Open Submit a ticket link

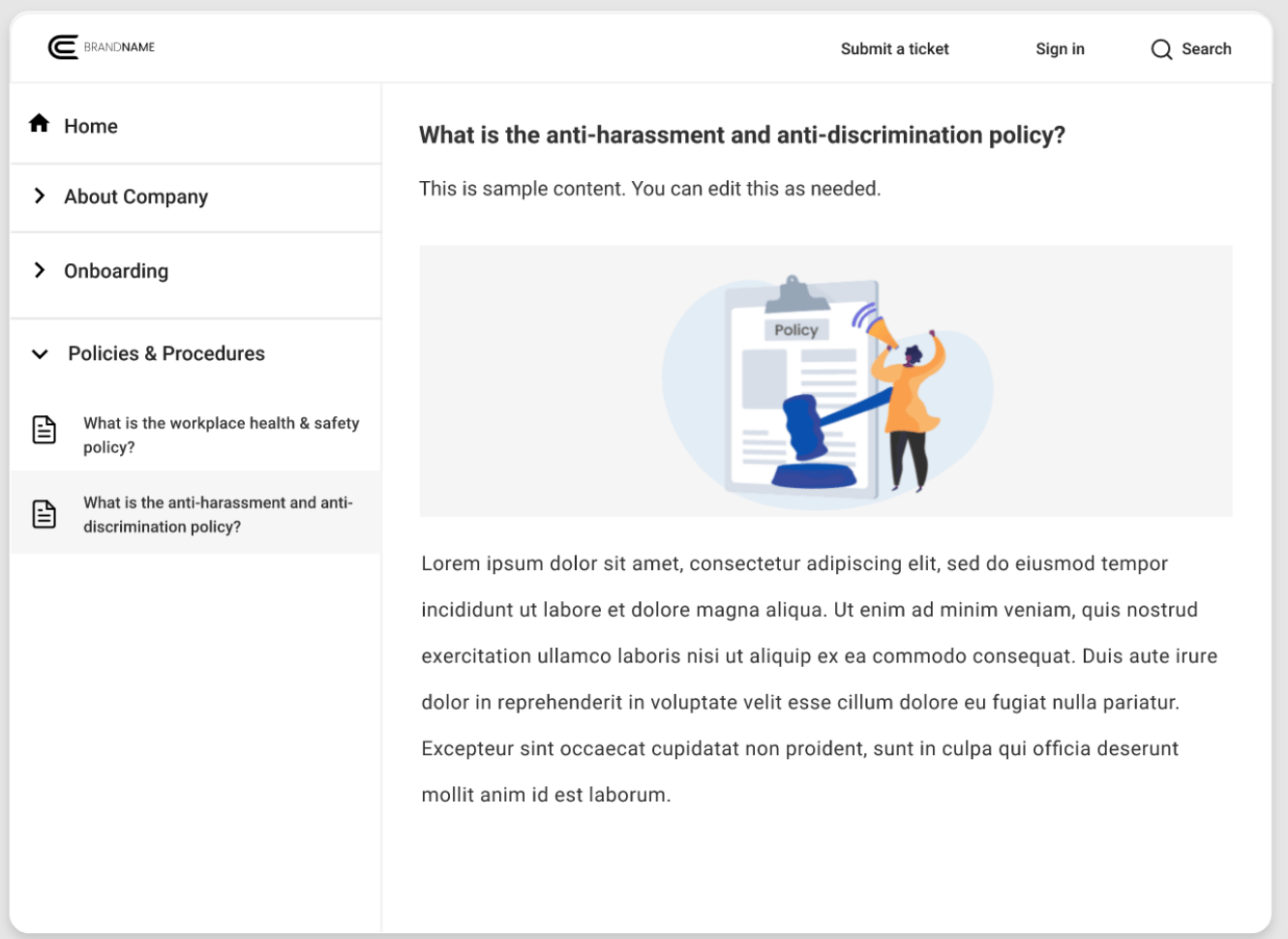(x=894, y=49)
